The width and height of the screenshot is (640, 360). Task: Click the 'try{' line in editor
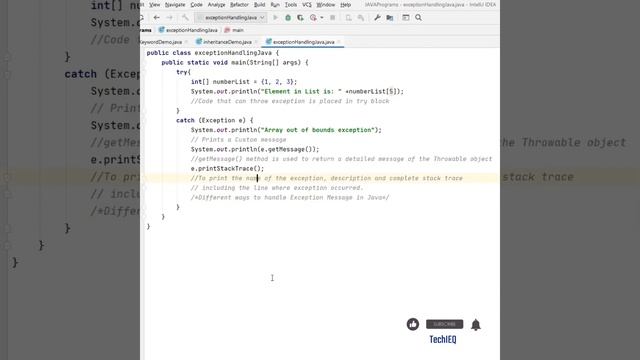point(183,72)
